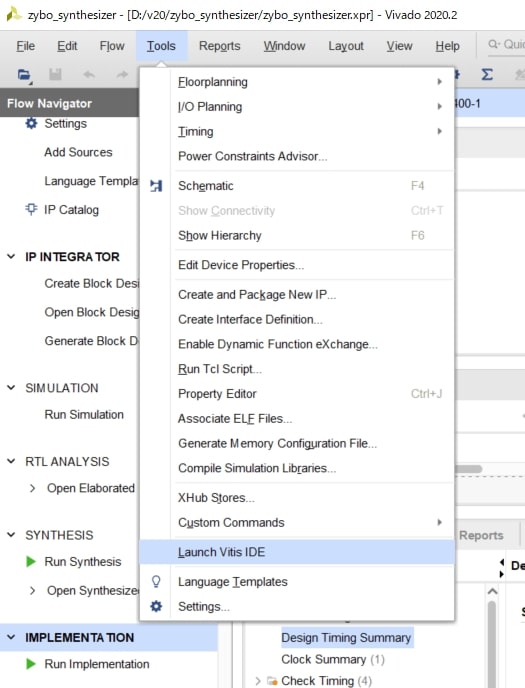Collapse the SYNTHESIS section
The height and width of the screenshot is (688, 525).
coord(11,534)
